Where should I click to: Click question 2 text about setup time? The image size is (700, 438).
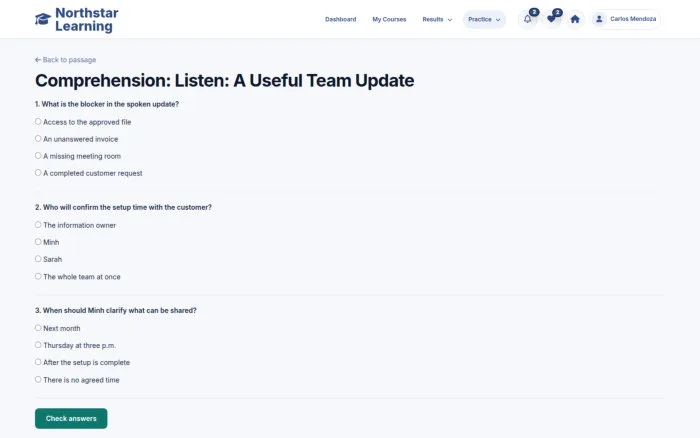pyautogui.click(x=123, y=207)
